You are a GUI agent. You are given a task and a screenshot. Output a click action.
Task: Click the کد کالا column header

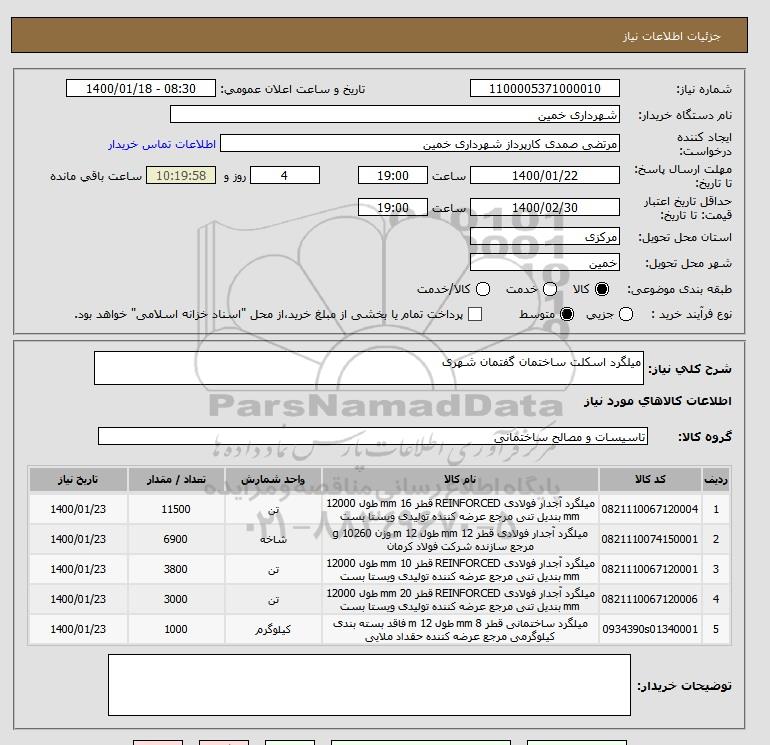coord(650,479)
